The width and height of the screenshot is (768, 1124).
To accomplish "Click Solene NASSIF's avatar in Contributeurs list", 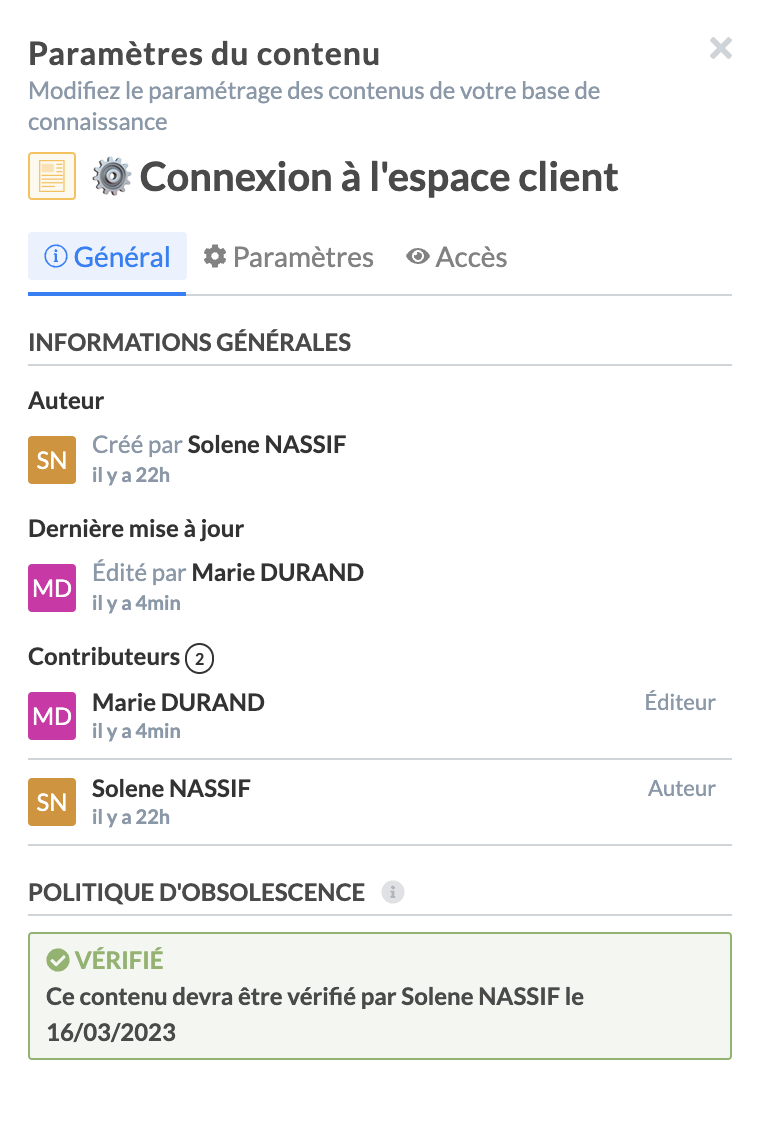I will 52,802.
